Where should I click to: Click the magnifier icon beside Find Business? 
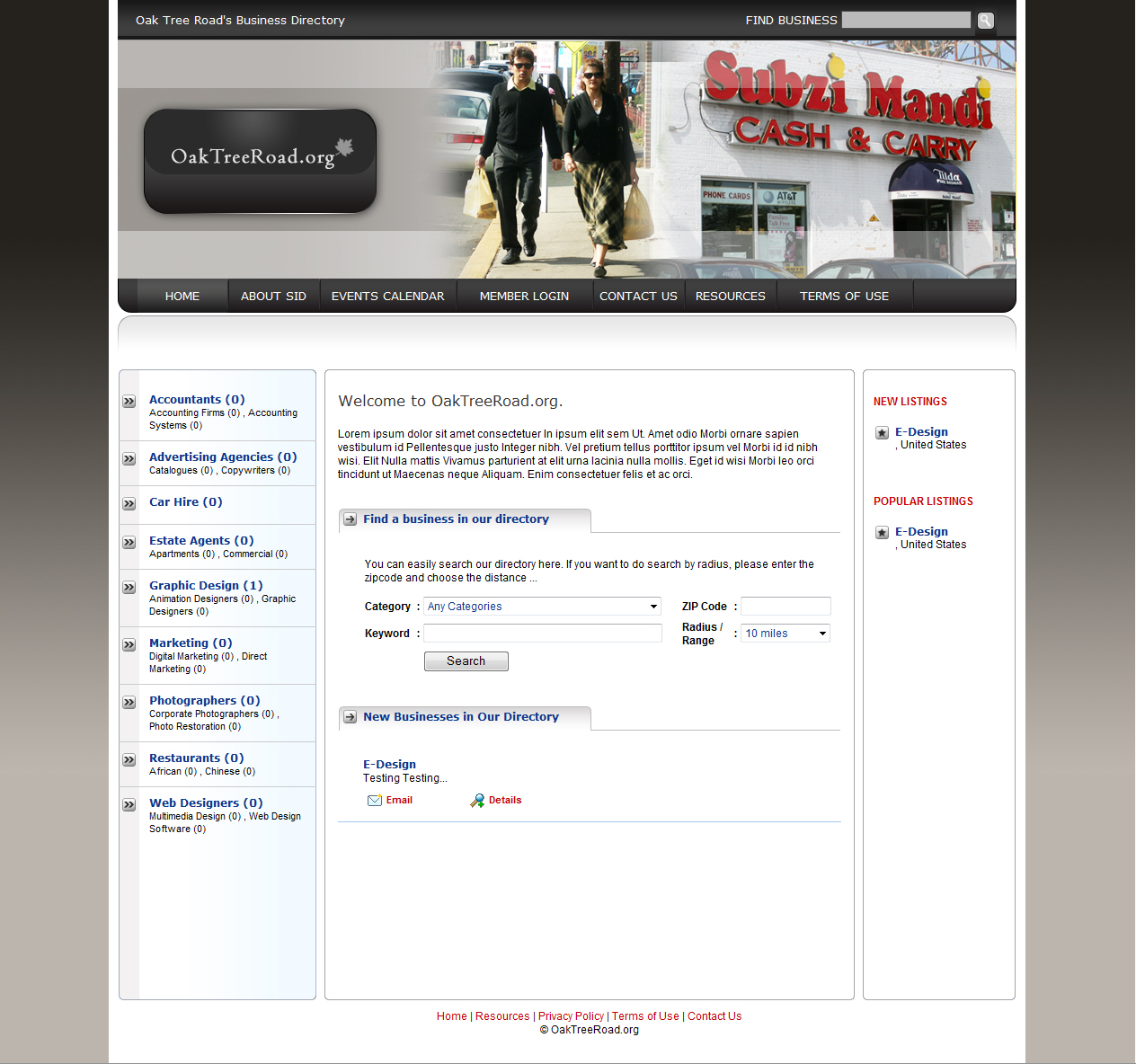tap(985, 21)
